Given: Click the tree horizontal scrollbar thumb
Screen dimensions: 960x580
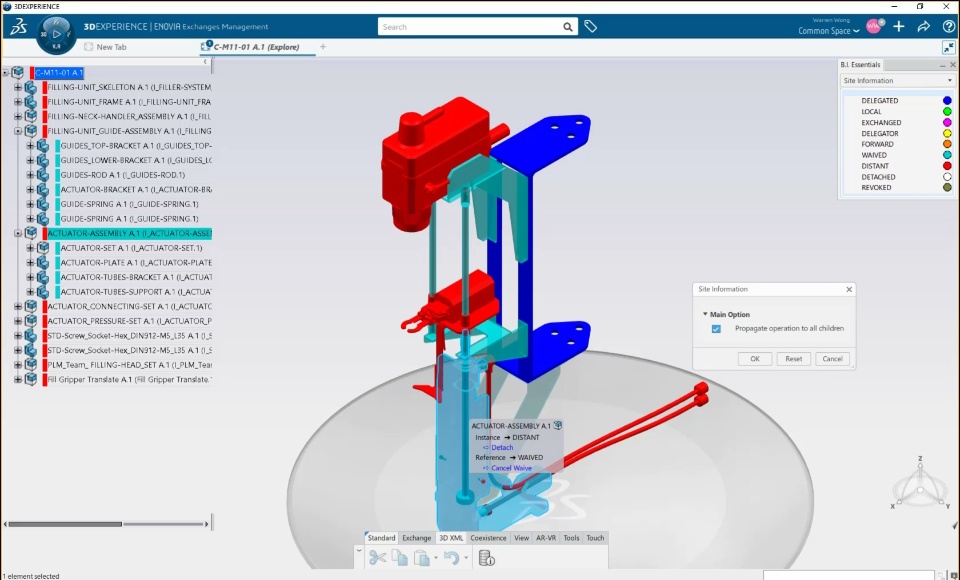Looking at the screenshot, I should 65,524.
